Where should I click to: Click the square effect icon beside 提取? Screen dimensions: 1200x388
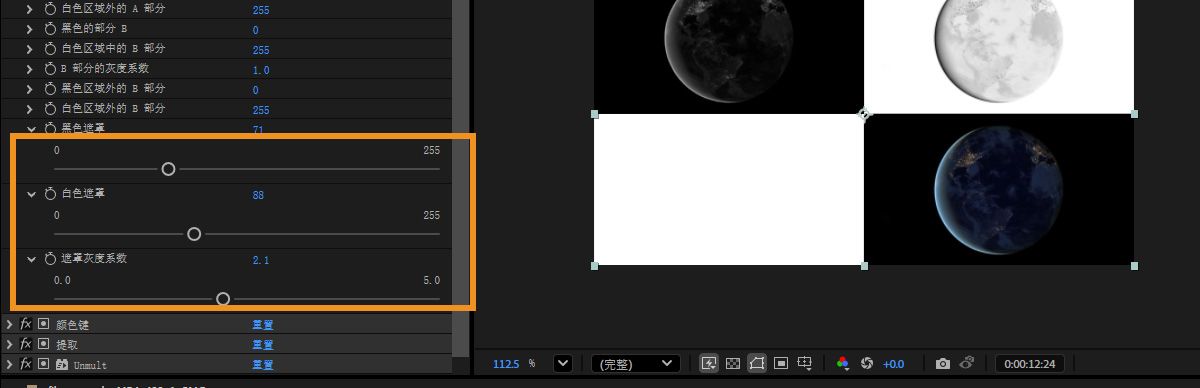tap(43, 344)
